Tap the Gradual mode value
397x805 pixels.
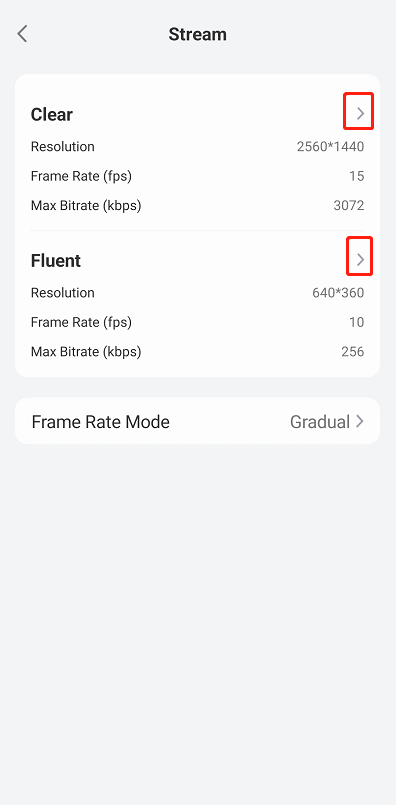[320, 422]
